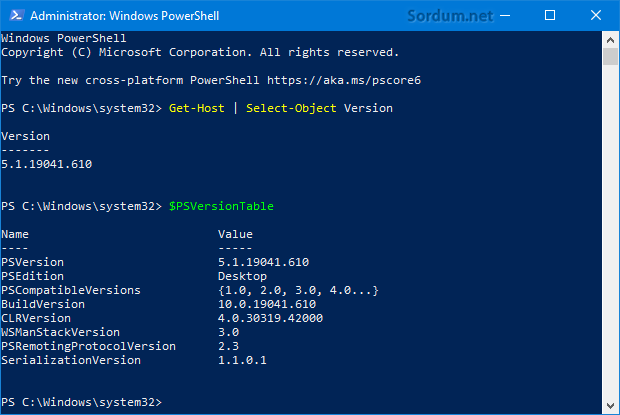
Task: Click the $PSVersionTable command
Action: 220,205
